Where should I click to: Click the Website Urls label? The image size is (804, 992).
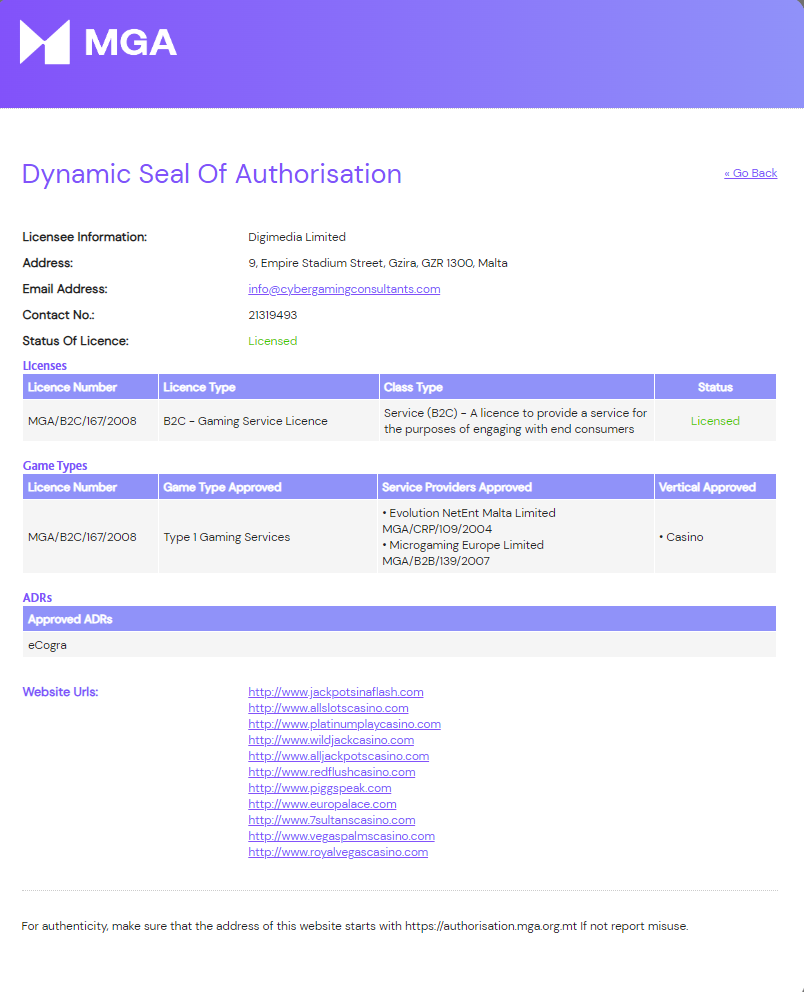click(x=60, y=692)
